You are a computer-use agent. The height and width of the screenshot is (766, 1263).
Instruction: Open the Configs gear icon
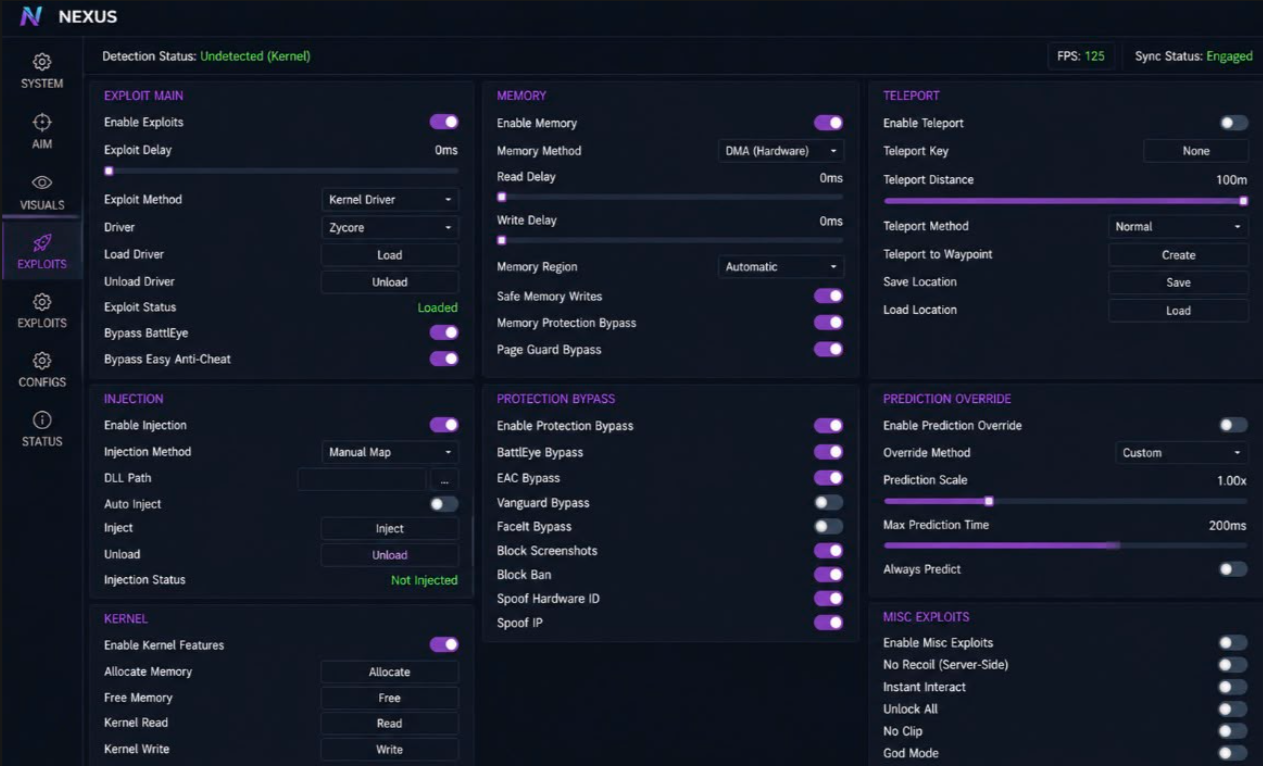point(42,360)
